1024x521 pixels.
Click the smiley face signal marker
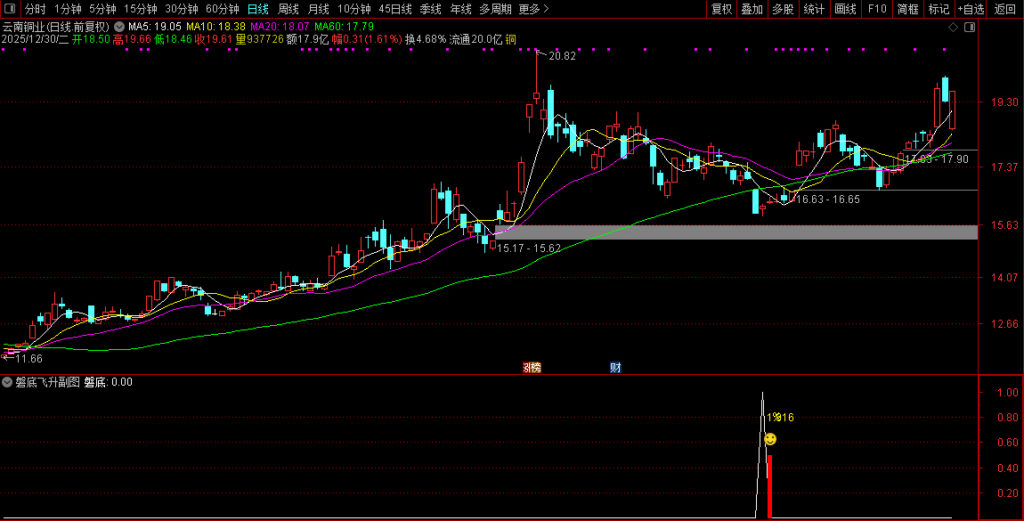[x=770, y=439]
